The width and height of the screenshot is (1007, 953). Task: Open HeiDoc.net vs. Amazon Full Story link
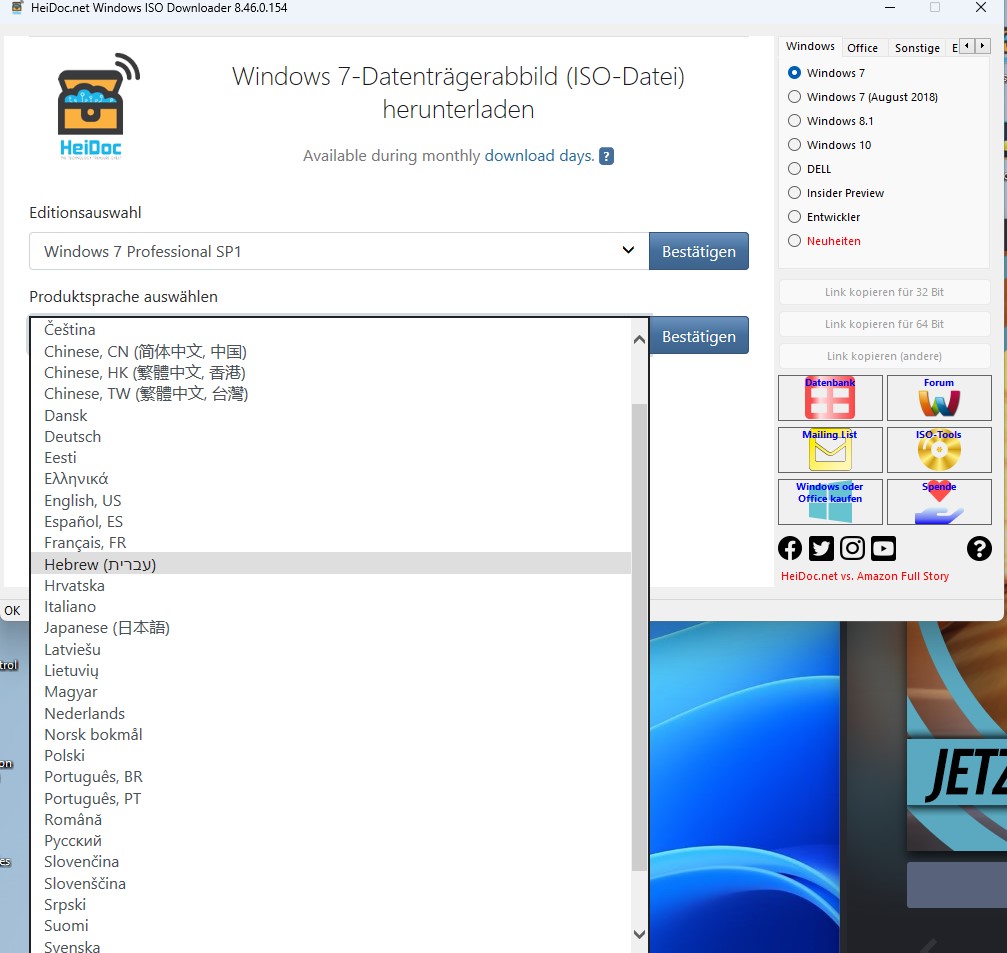[864, 576]
